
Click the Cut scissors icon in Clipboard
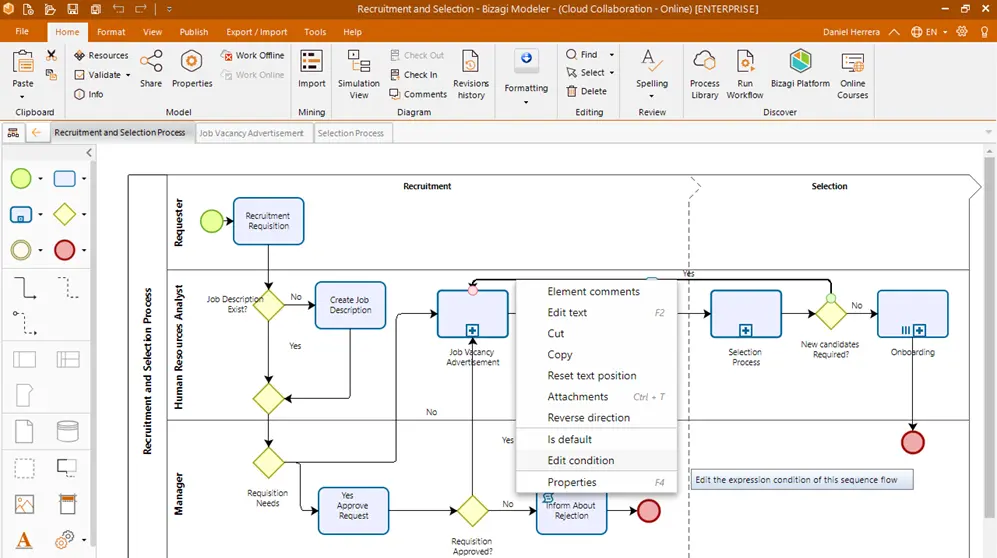(52, 55)
